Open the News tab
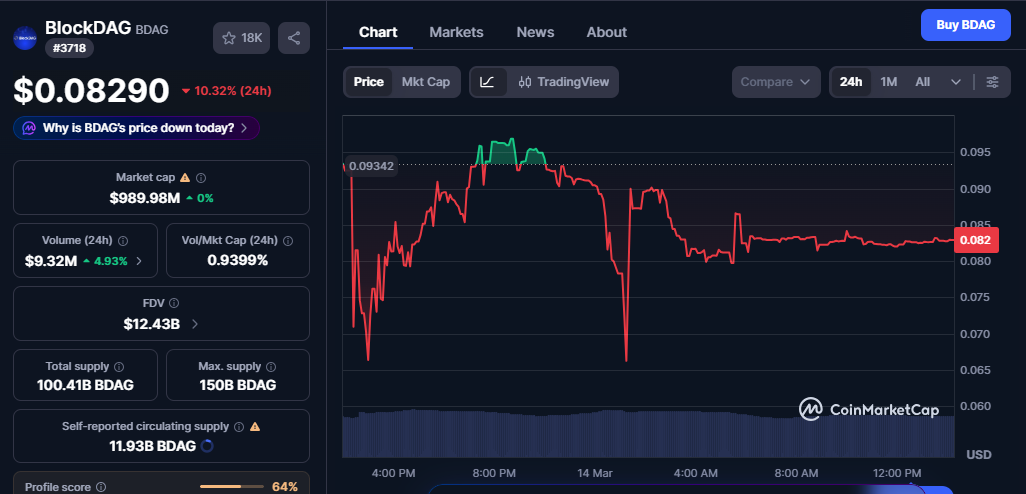 pyautogui.click(x=535, y=32)
